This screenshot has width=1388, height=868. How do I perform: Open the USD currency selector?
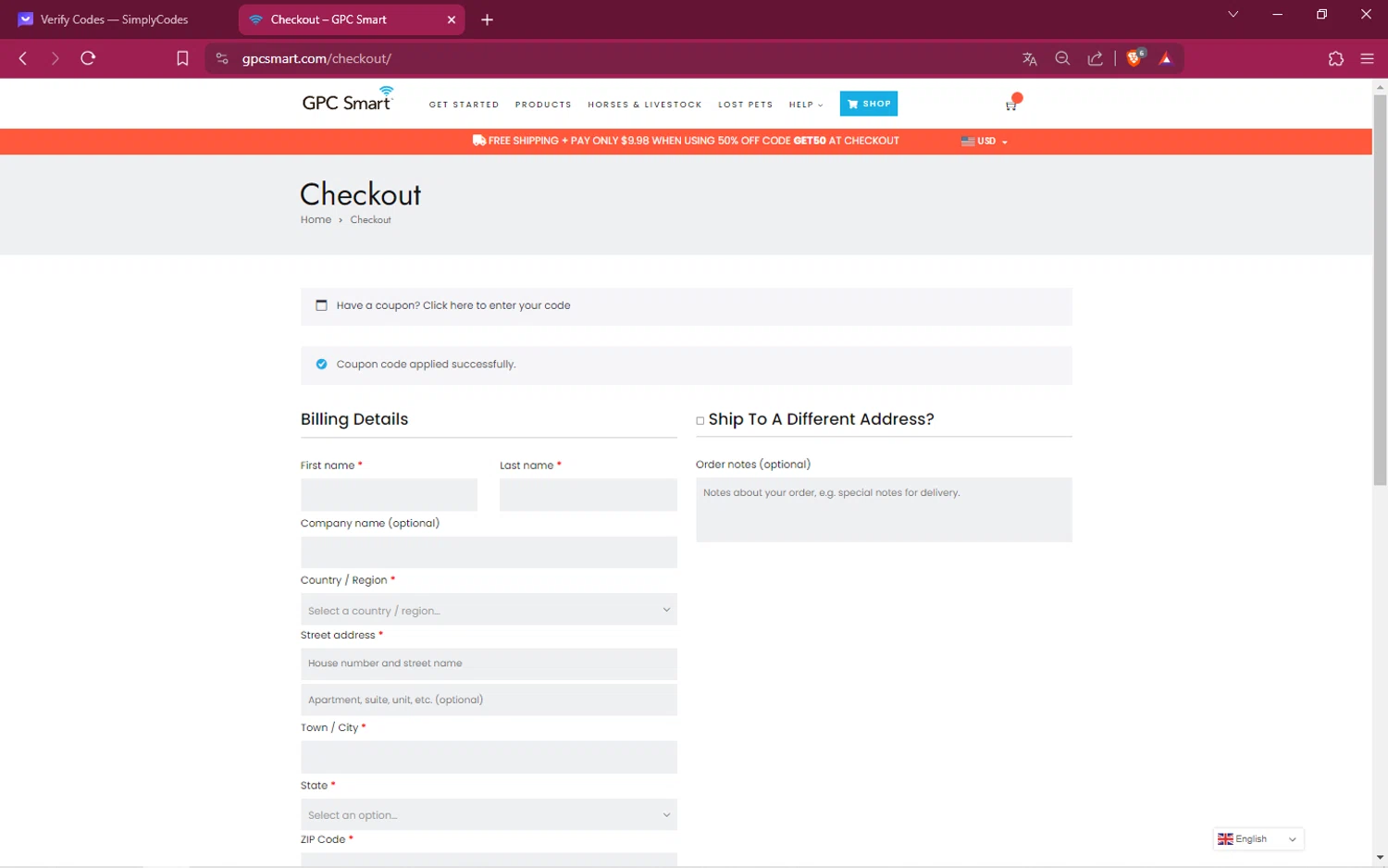(985, 142)
